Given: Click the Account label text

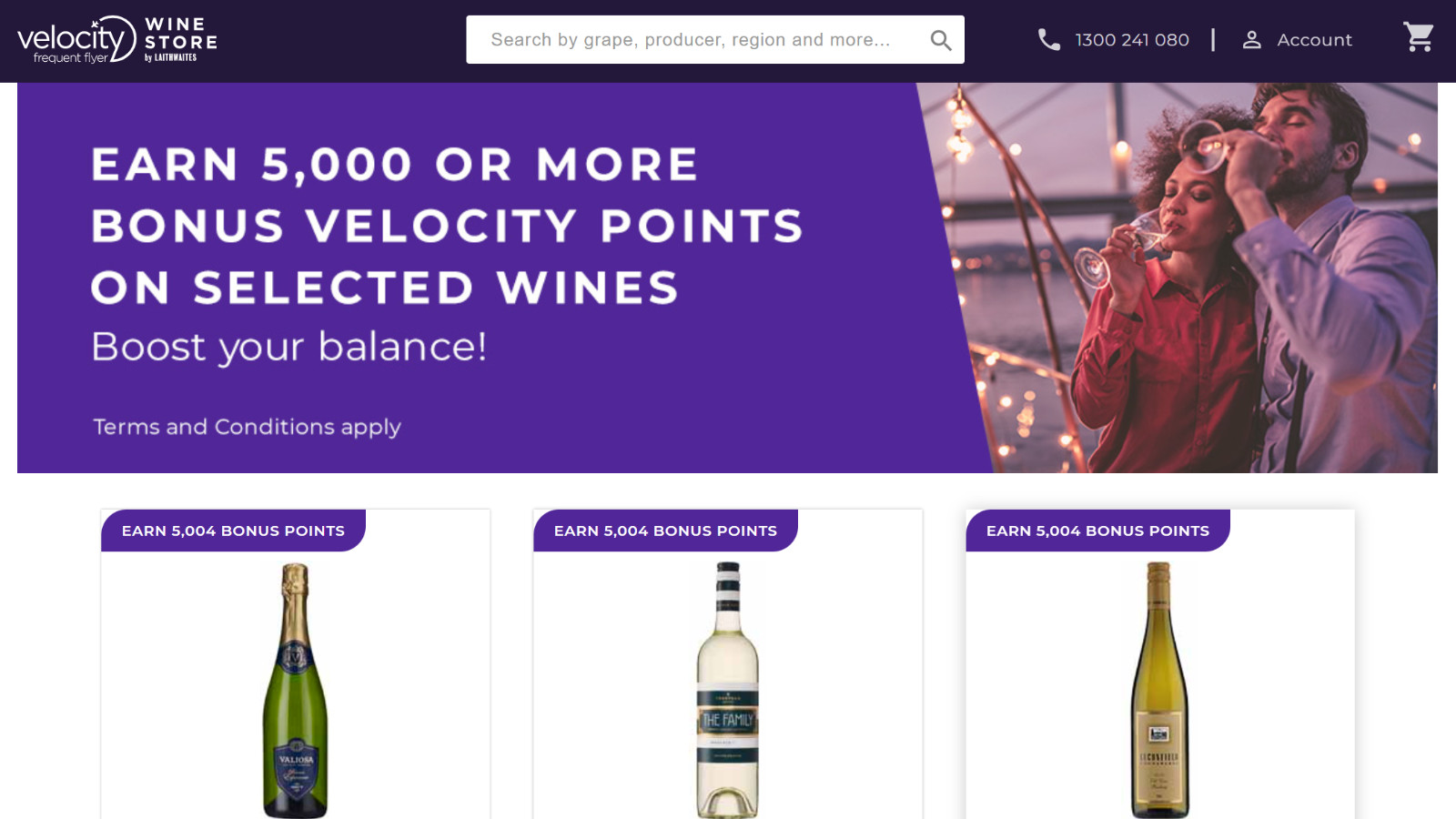Looking at the screenshot, I should (x=1314, y=39).
